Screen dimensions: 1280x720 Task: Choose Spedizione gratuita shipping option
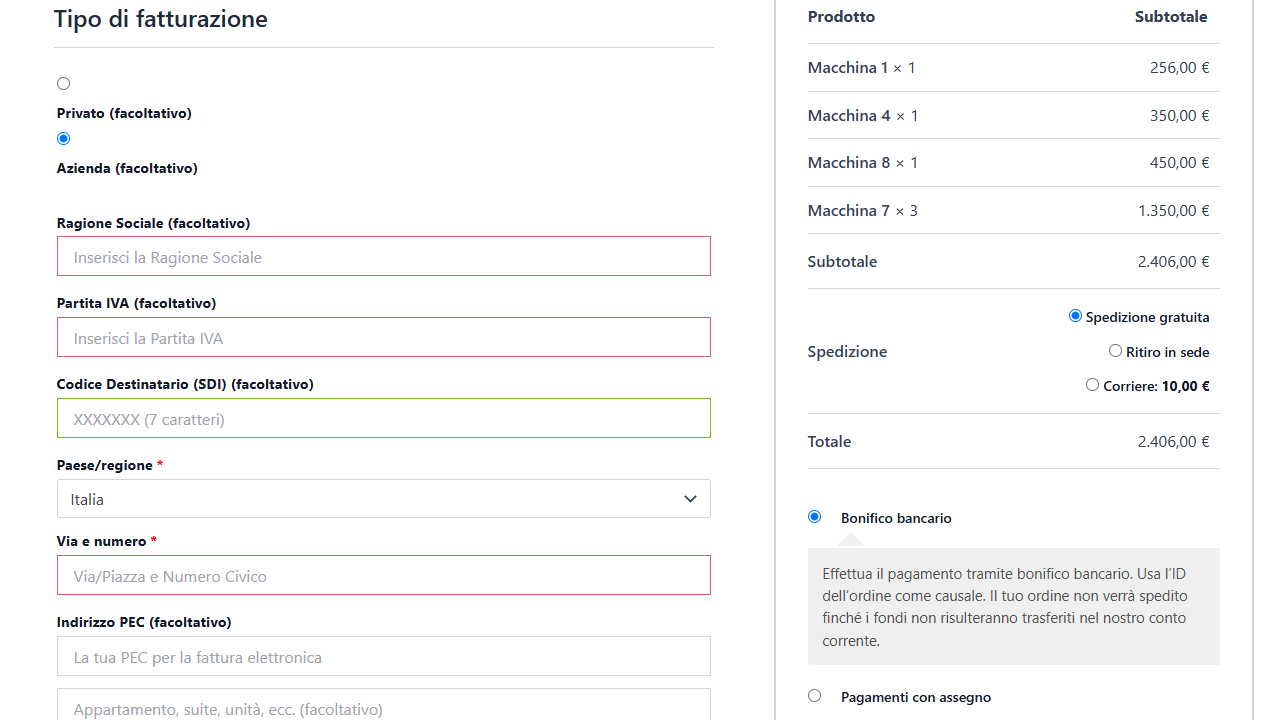[x=1076, y=316]
